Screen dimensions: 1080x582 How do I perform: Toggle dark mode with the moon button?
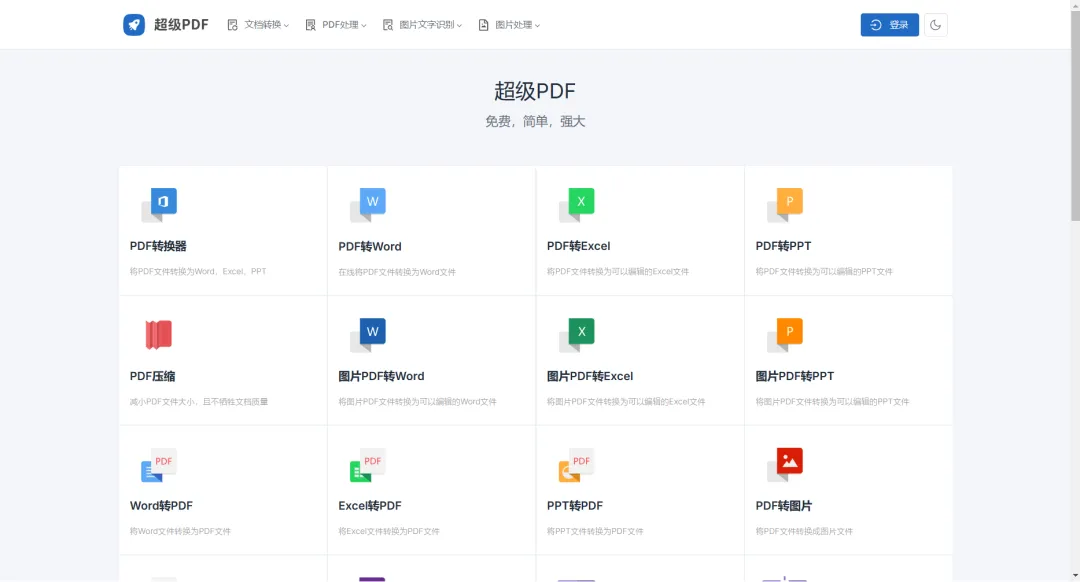[935, 25]
